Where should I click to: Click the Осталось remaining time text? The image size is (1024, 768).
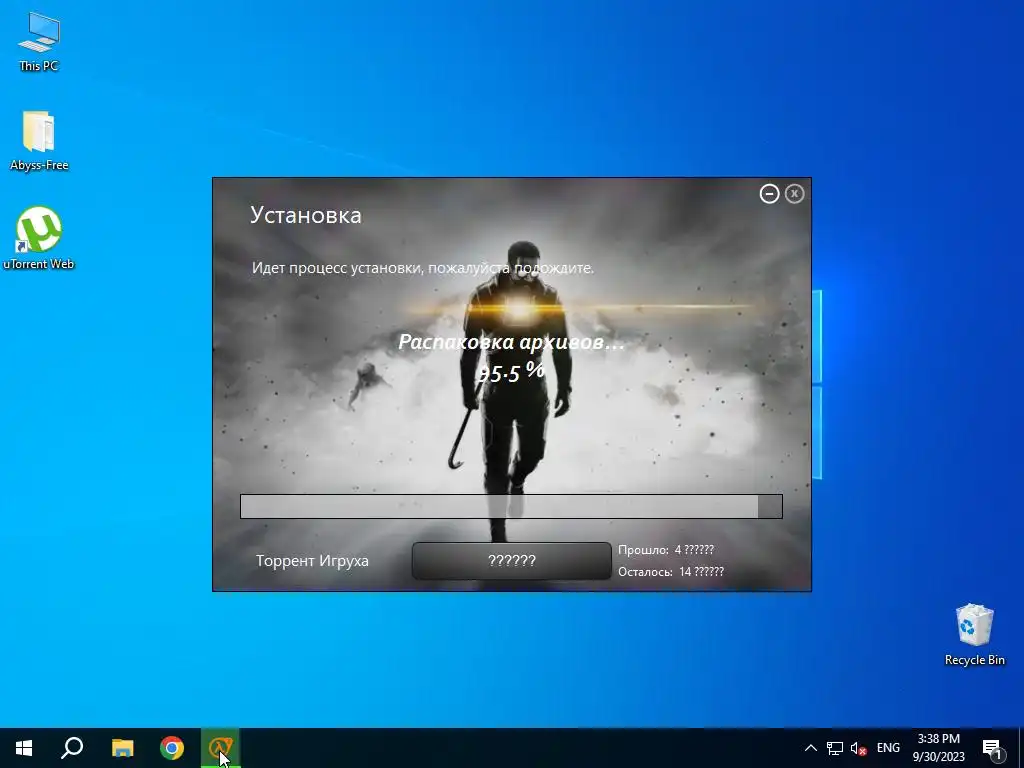click(x=671, y=571)
